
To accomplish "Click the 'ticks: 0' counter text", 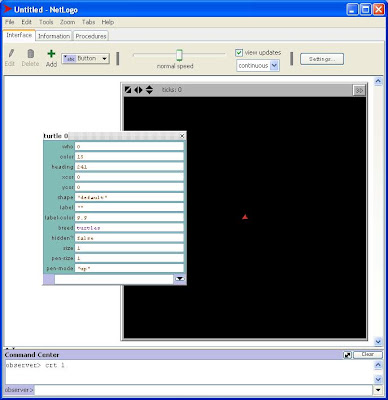I will [172, 90].
